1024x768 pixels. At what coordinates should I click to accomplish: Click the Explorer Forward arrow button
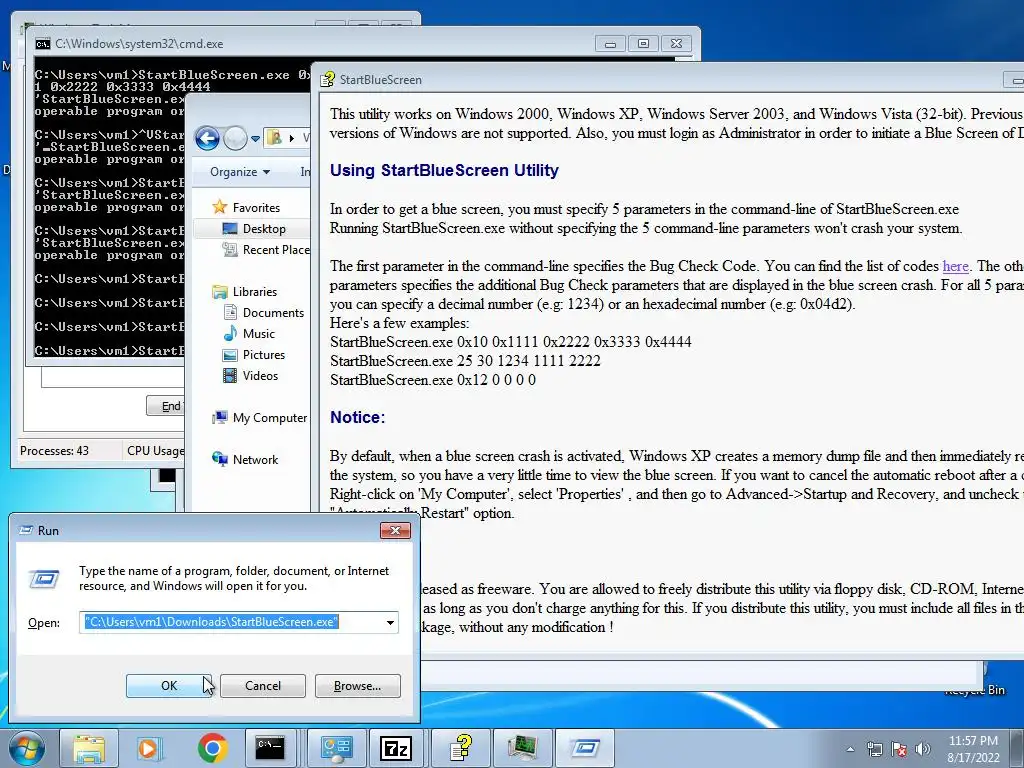click(235, 138)
